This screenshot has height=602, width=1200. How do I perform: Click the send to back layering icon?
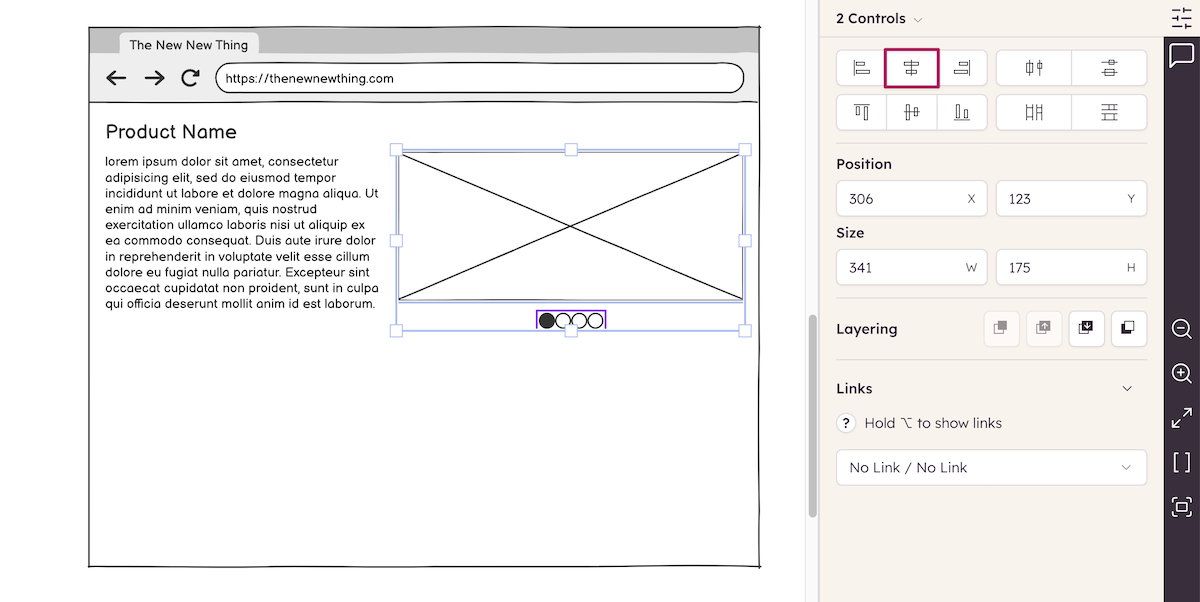(1128, 328)
